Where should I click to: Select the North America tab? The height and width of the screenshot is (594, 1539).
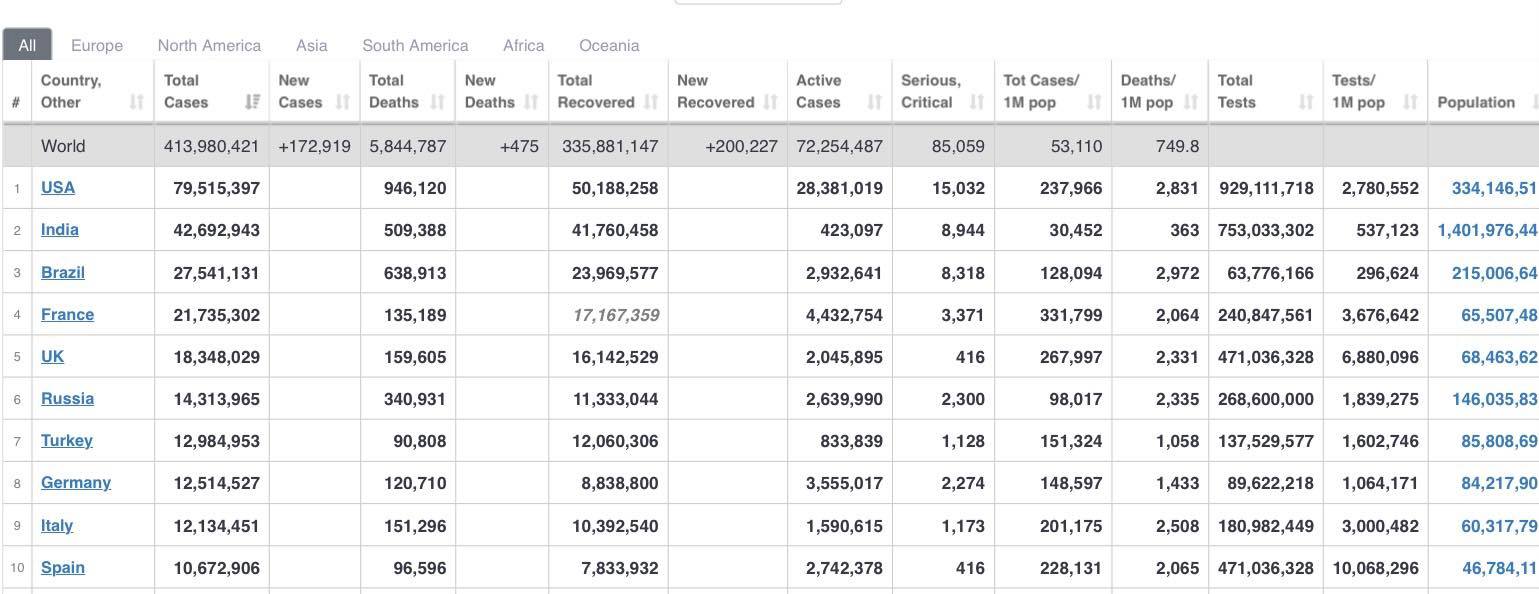(x=209, y=46)
